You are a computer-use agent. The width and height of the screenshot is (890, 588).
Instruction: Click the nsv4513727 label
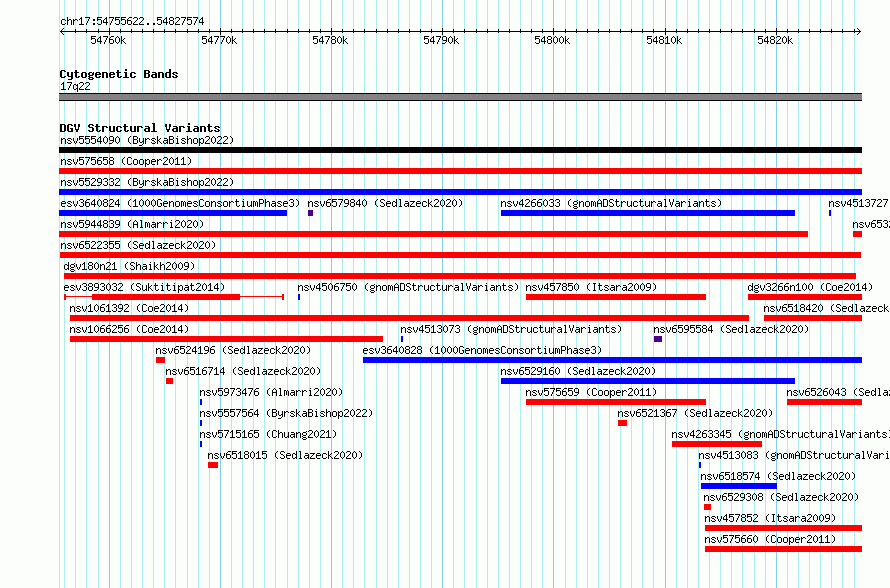click(858, 203)
